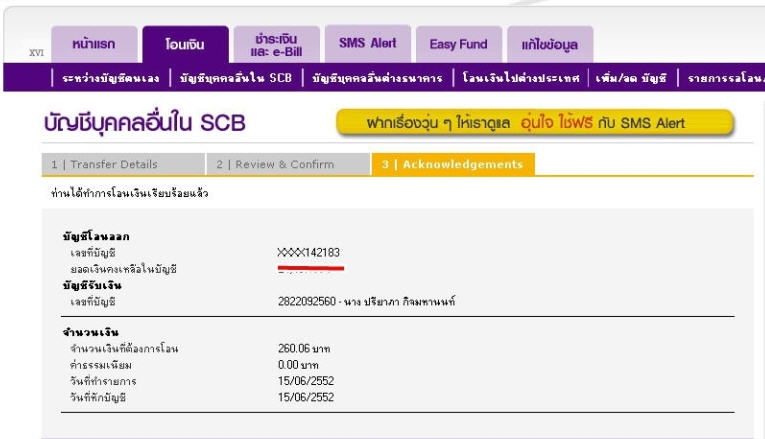Click the ยอดเงินคงเหลือในบัญชี label

click(x=123, y=269)
